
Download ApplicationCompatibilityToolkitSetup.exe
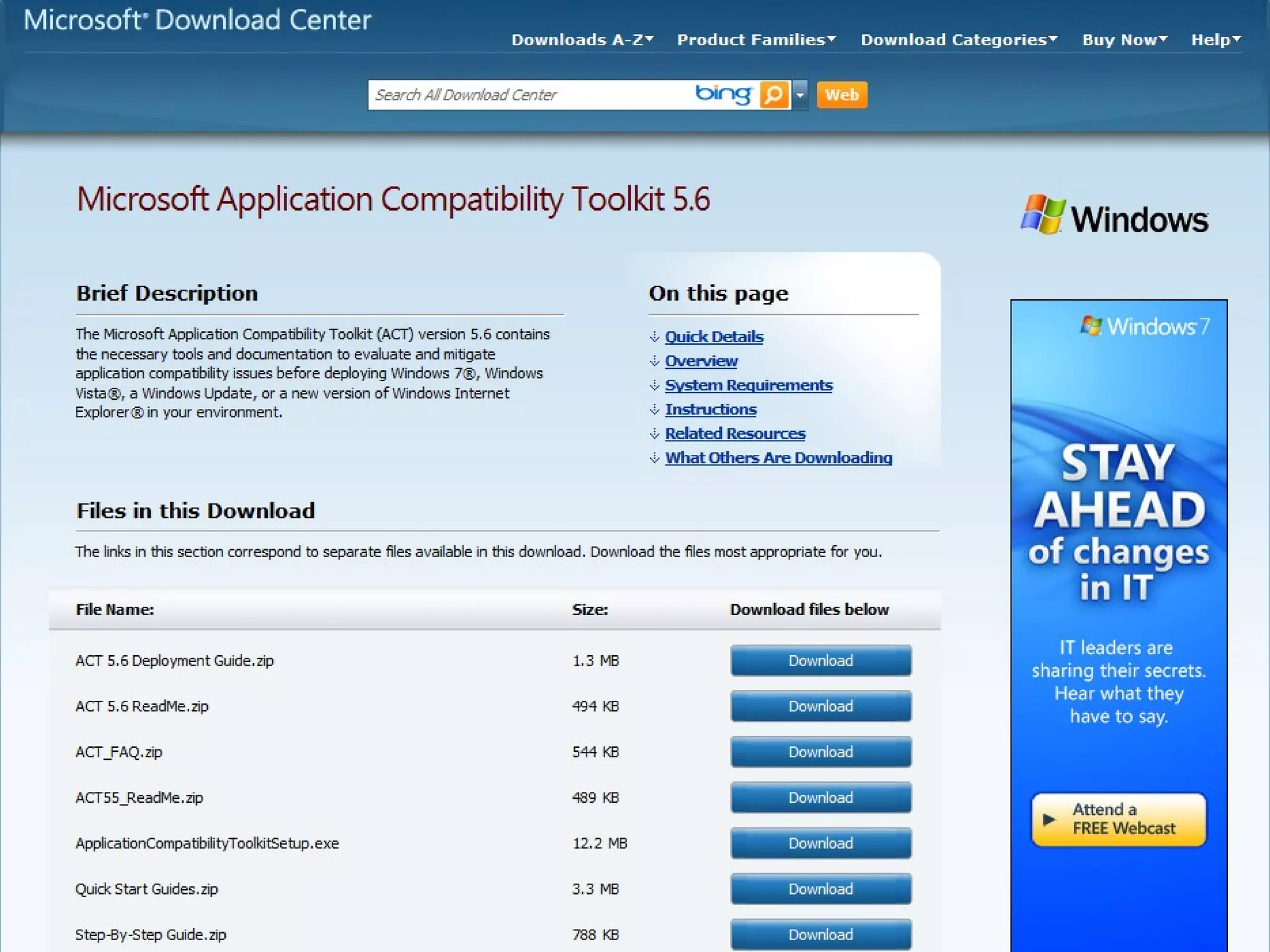[820, 843]
